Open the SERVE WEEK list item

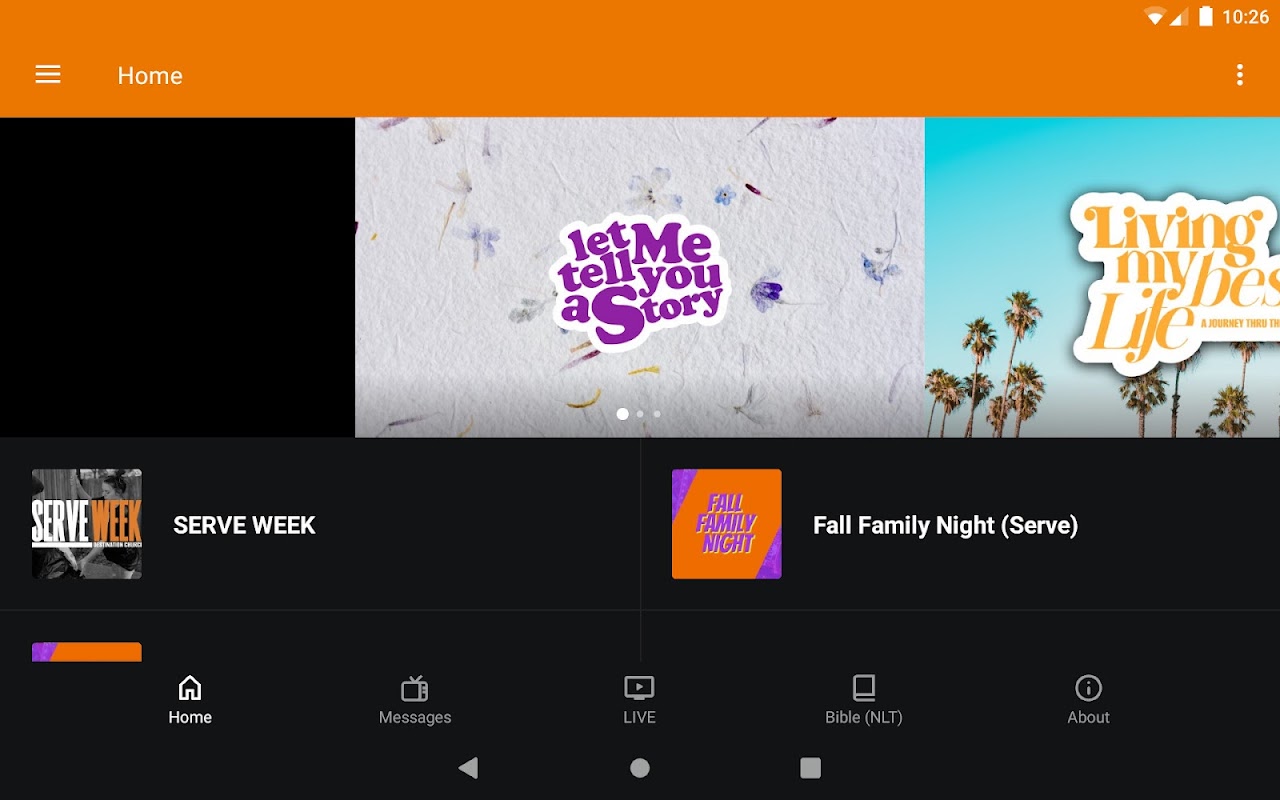point(320,525)
